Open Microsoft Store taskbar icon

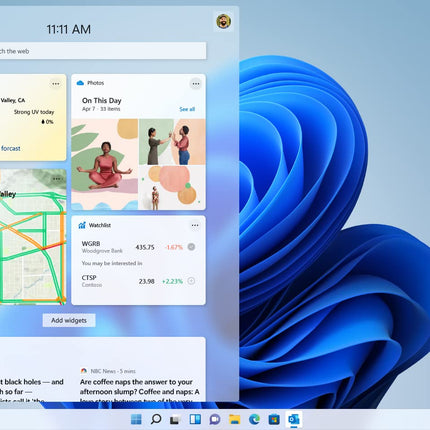pos(274,419)
